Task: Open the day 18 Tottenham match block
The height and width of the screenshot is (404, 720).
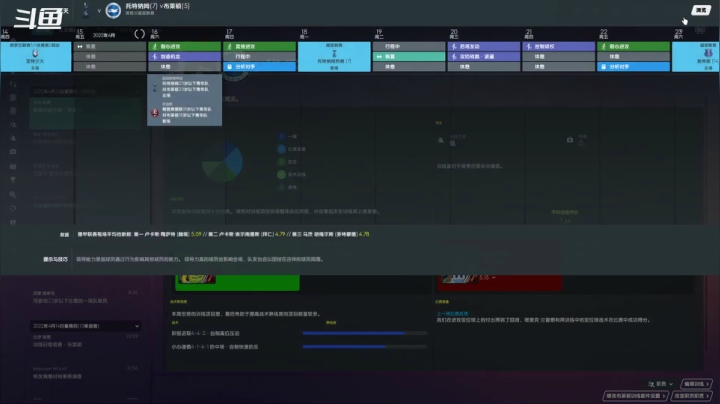Action: pyautogui.click(x=334, y=57)
